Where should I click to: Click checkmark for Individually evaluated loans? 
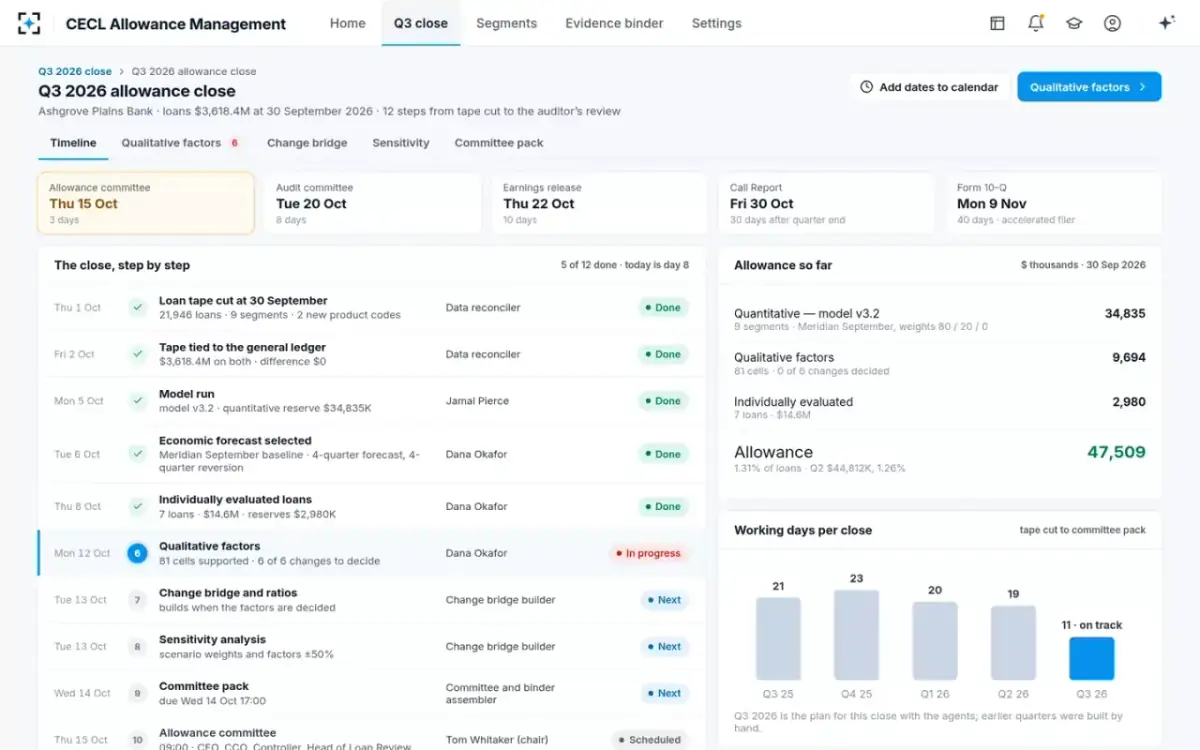pyautogui.click(x=138, y=506)
